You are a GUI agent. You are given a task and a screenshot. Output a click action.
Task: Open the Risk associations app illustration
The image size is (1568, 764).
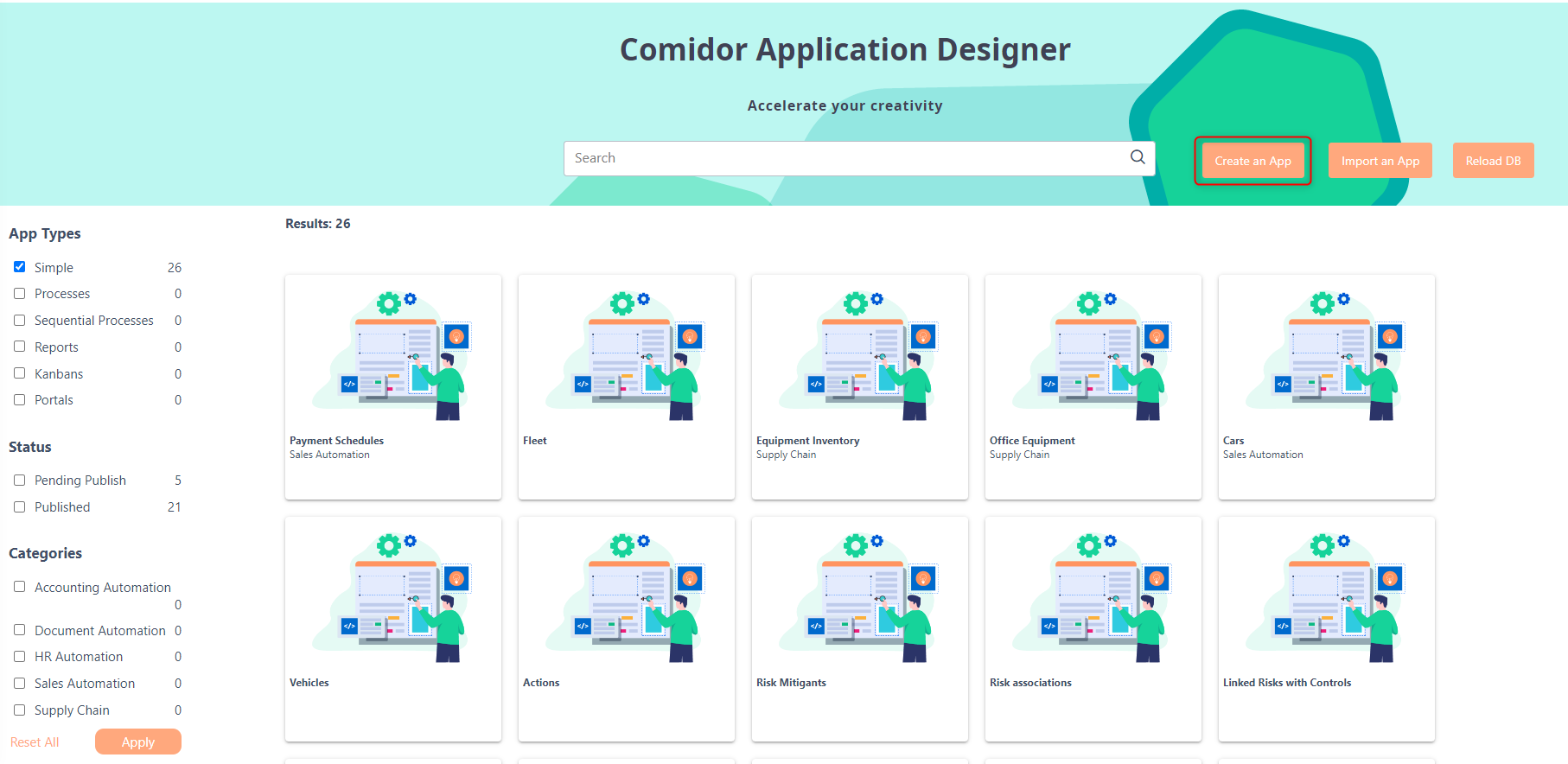(1093, 599)
